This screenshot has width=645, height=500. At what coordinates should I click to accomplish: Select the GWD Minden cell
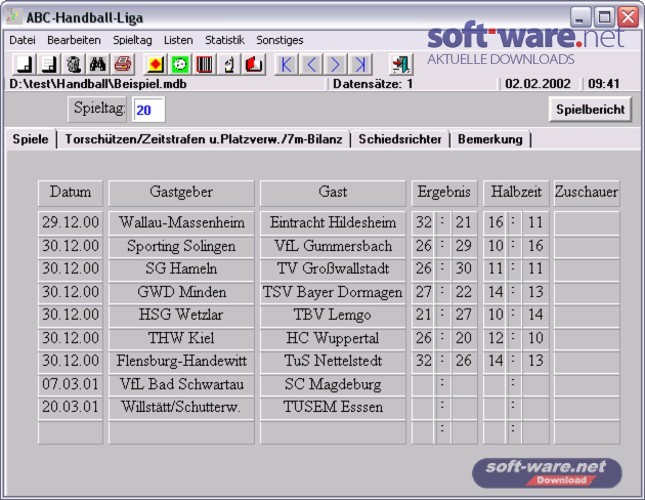(181, 292)
